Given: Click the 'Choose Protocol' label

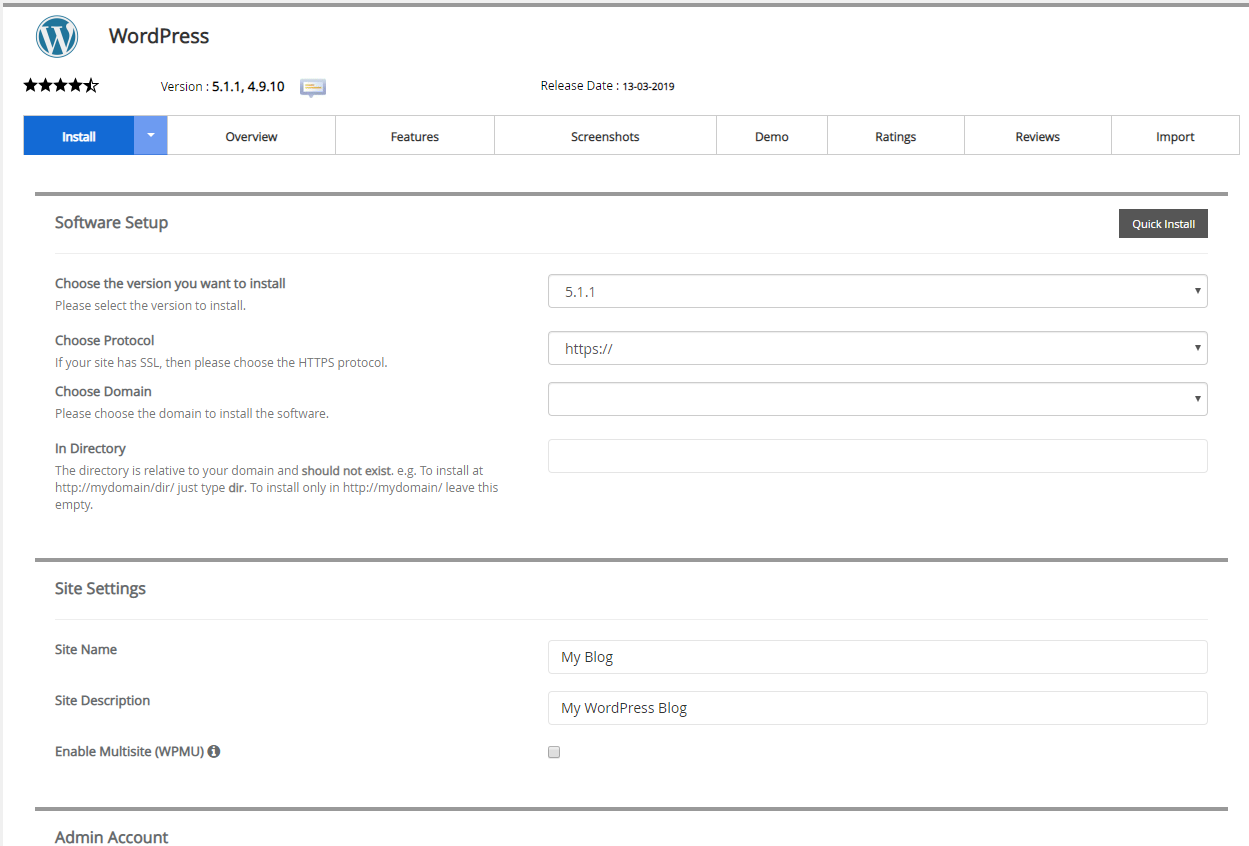Looking at the screenshot, I should tap(105, 341).
